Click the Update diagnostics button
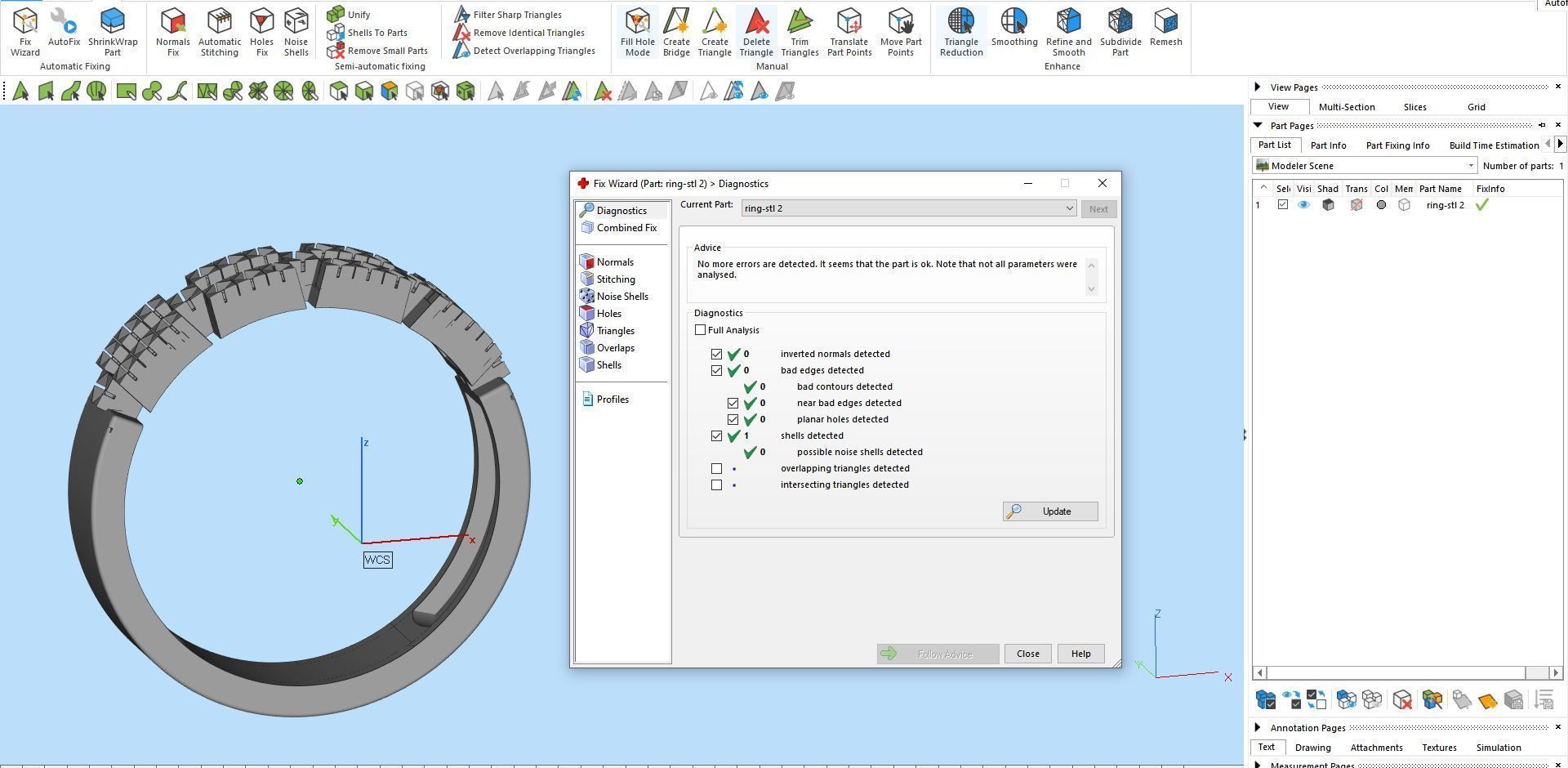The height and width of the screenshot is (768, 1568). pyautogui.click(x=1050, y=511)
